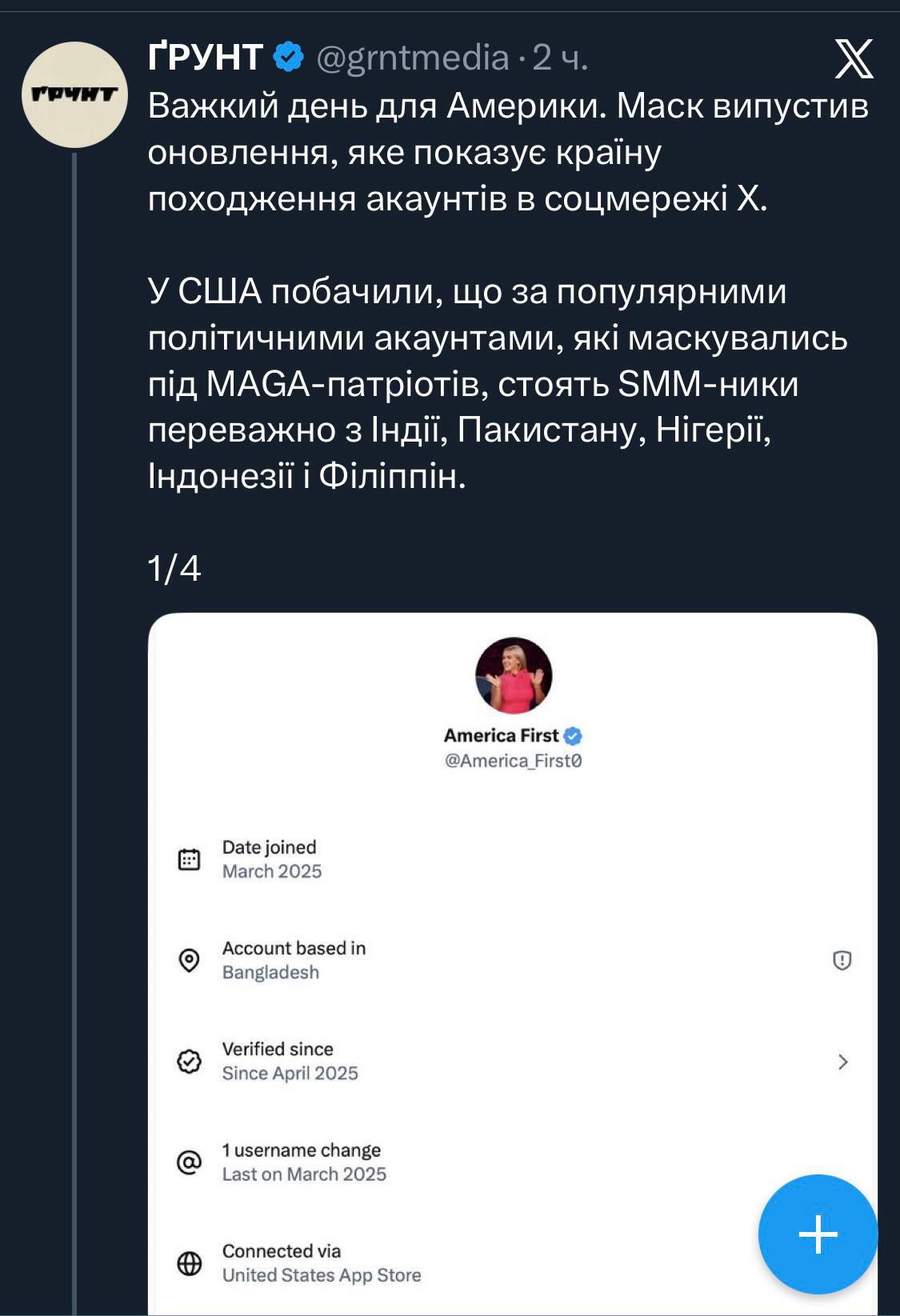
Task: Click the Verified since badge icon
Action: [189, 1062]
